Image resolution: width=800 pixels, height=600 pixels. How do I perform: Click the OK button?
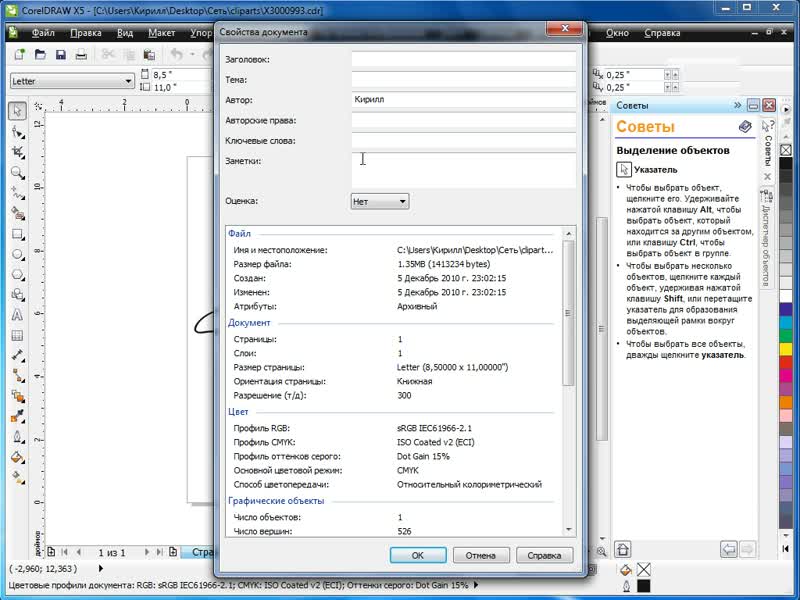418,555
